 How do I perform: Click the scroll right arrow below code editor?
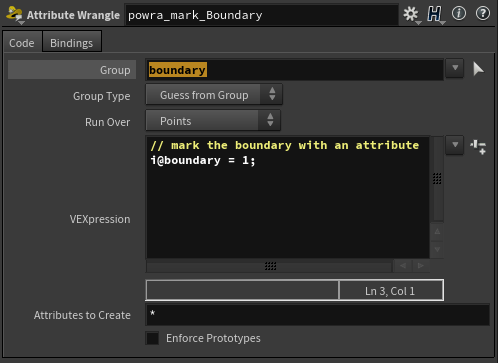421,266
